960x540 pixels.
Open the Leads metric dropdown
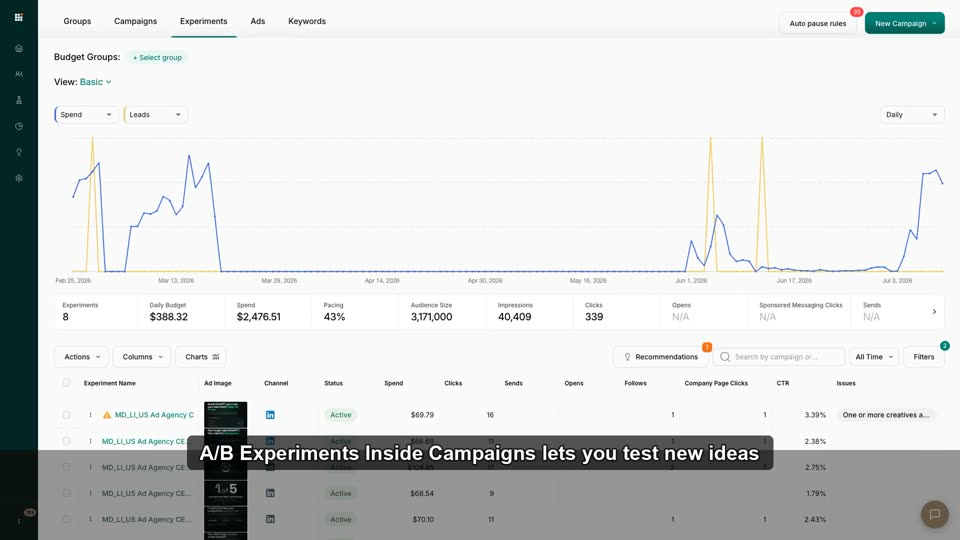tap(156, 114)
